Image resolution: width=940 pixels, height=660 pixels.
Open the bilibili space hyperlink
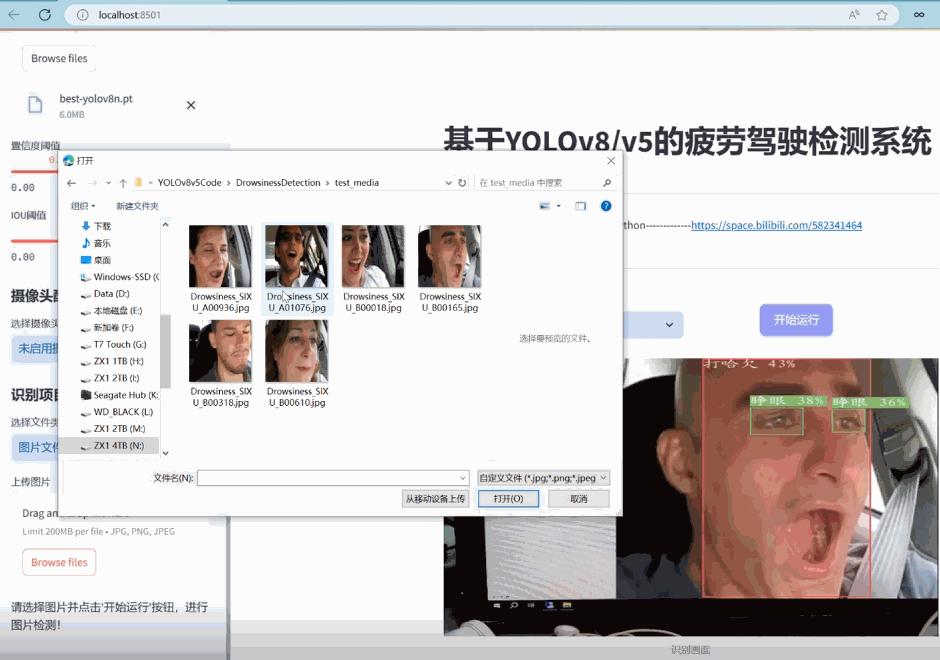[x=778, y=226]
